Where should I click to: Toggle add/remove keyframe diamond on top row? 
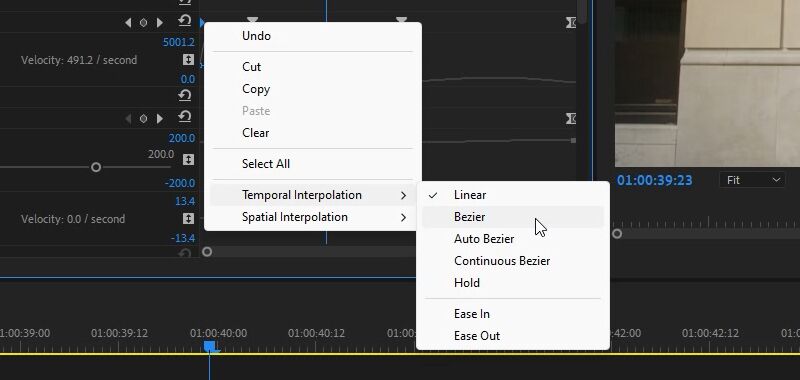(144, 22)
